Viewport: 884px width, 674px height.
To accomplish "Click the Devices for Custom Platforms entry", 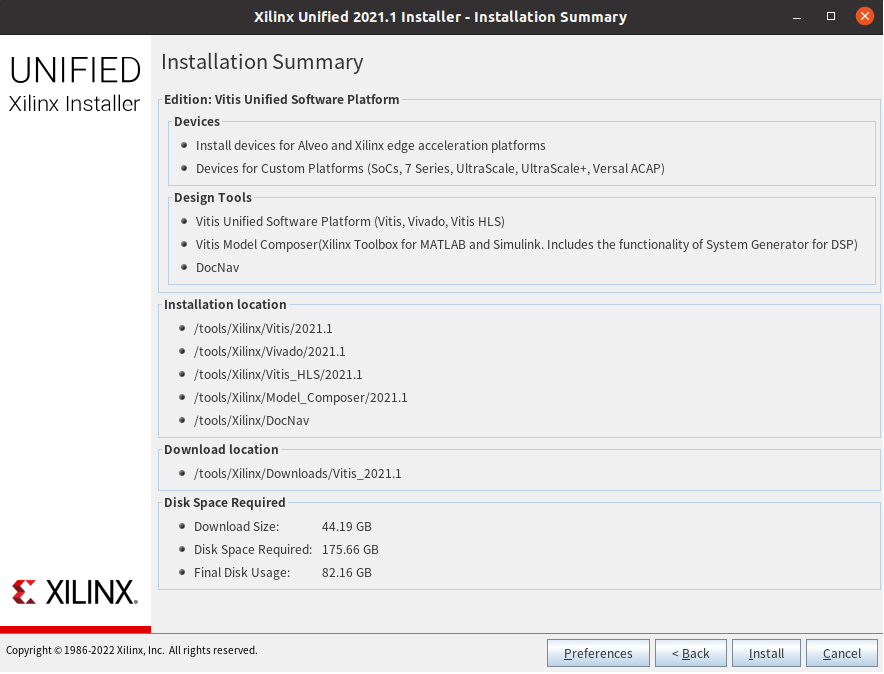I will tap(430, 168).
